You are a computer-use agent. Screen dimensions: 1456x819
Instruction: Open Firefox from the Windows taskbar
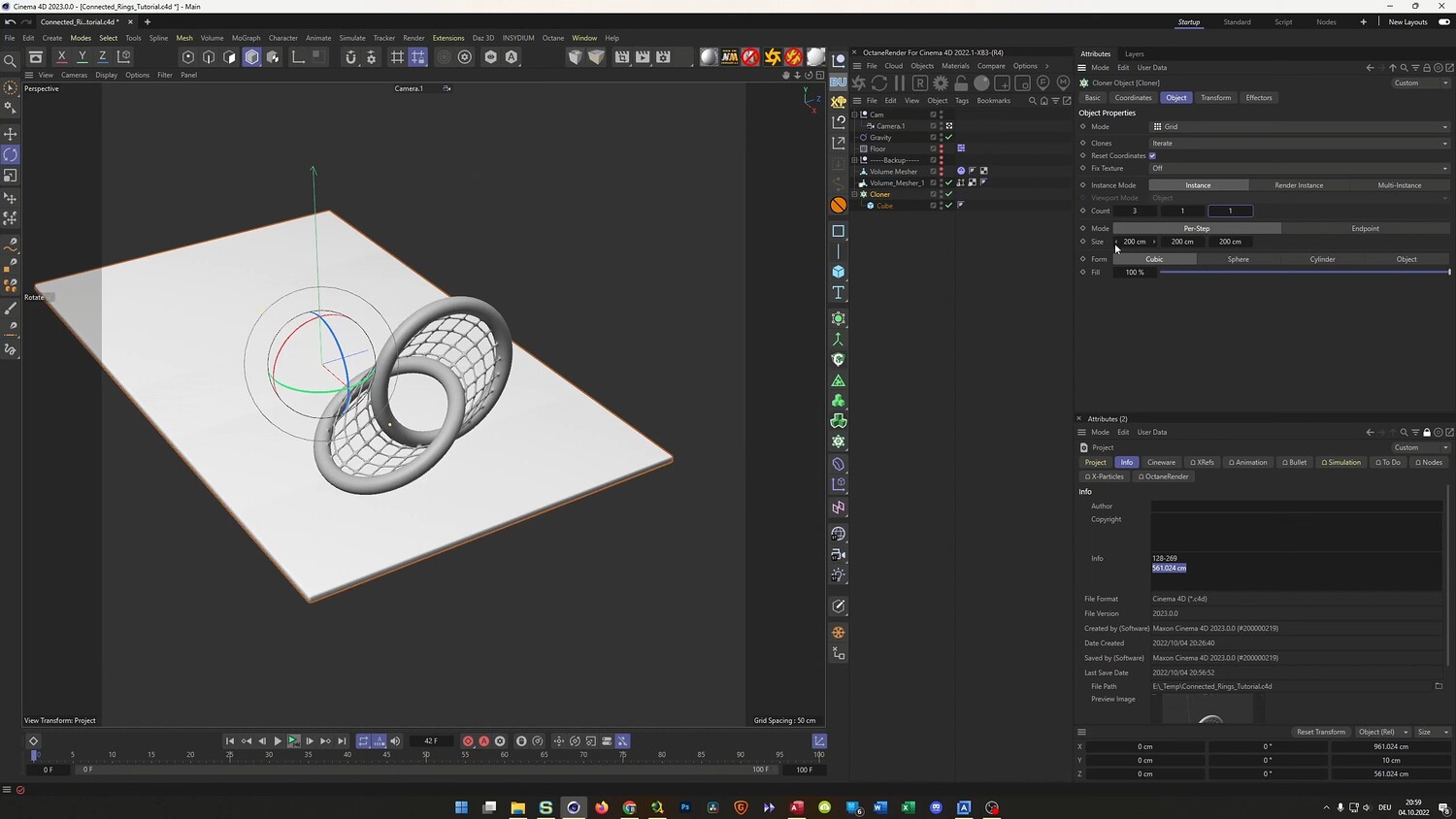point(602,807)
